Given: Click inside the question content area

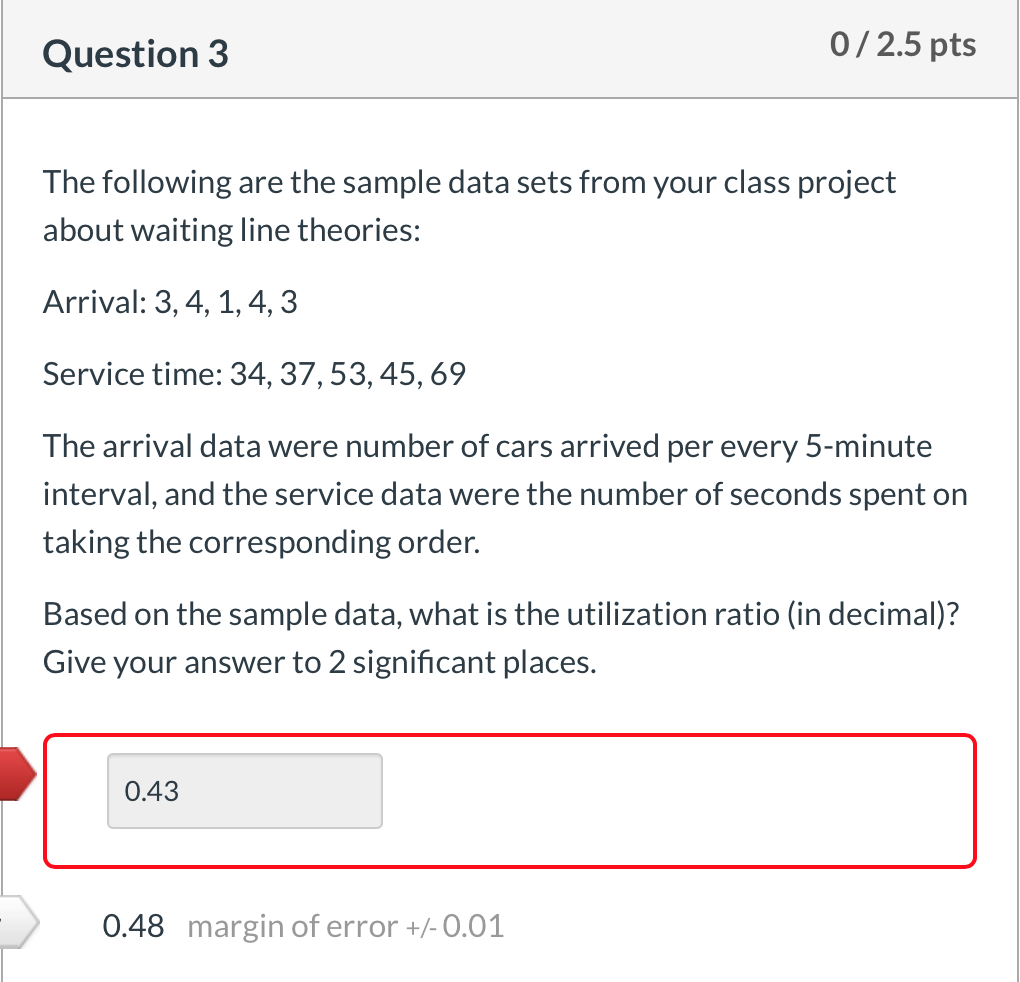Looking at the screenshot, I should pos(510,420).
